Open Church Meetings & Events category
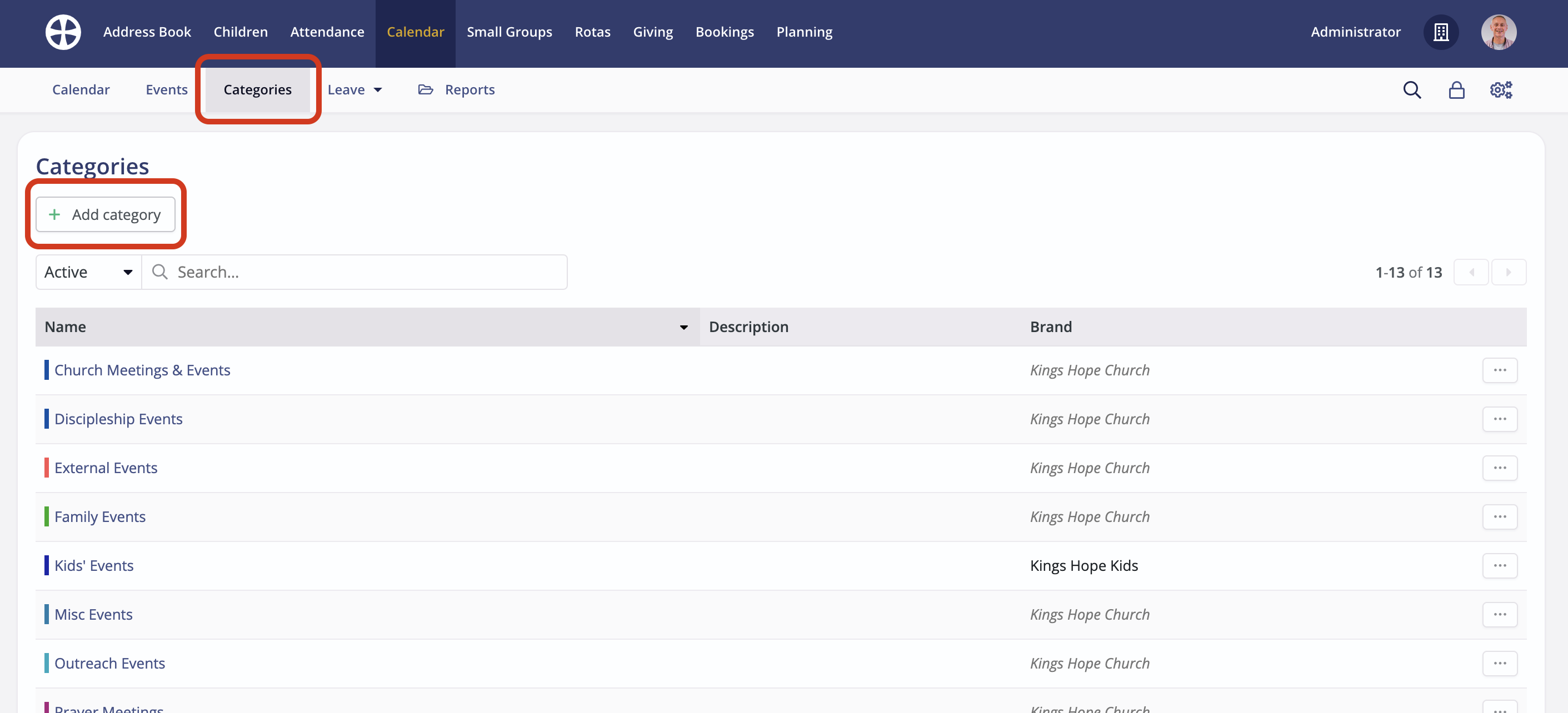Viewport: 1568px width, 713px height. pos(142,370)
